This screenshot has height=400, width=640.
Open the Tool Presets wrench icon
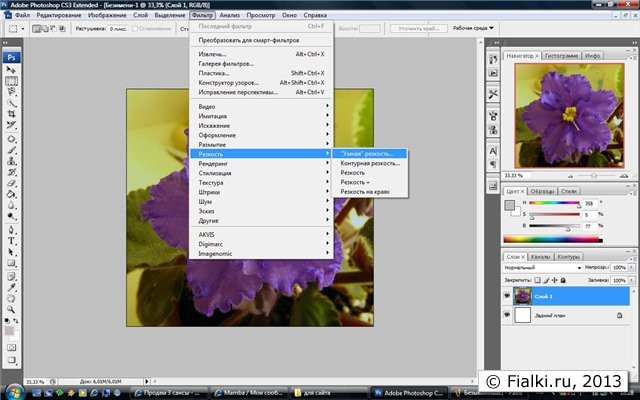point(493,94)
